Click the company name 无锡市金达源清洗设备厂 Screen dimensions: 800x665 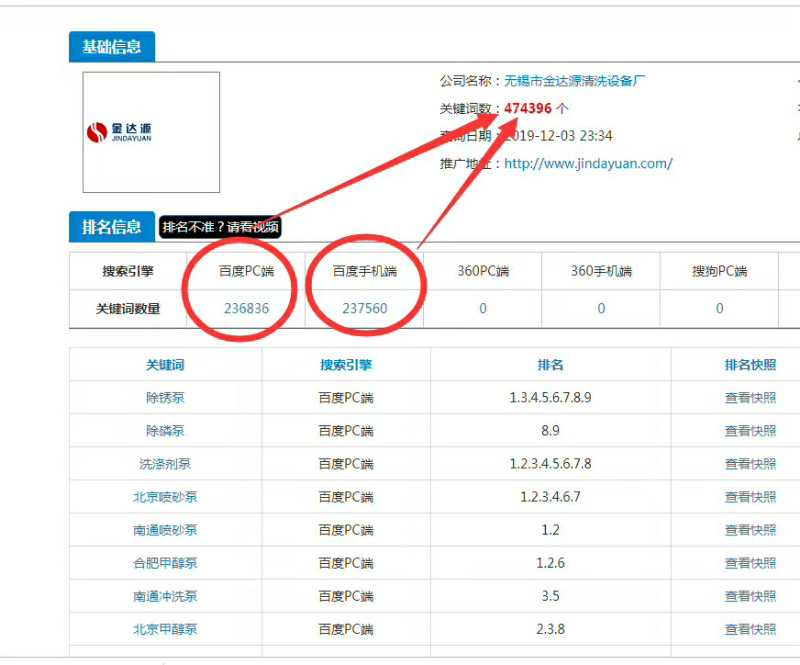click(x=576, y=80)
